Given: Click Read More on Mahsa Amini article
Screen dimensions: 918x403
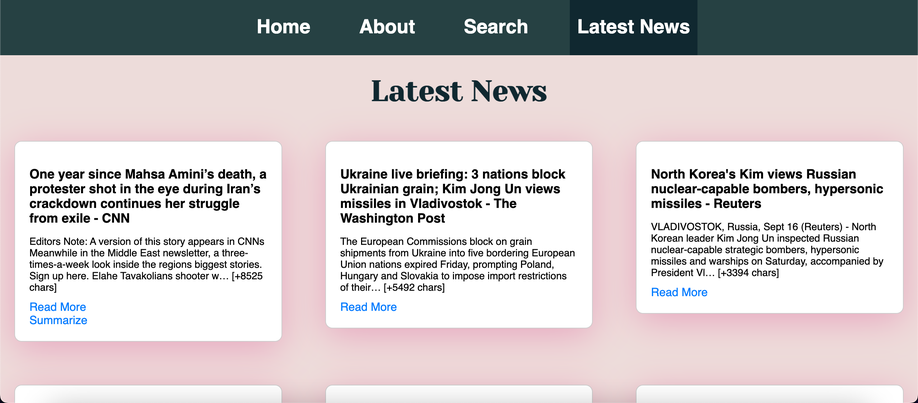Looking at the screenshot, I should click(58, 307).
